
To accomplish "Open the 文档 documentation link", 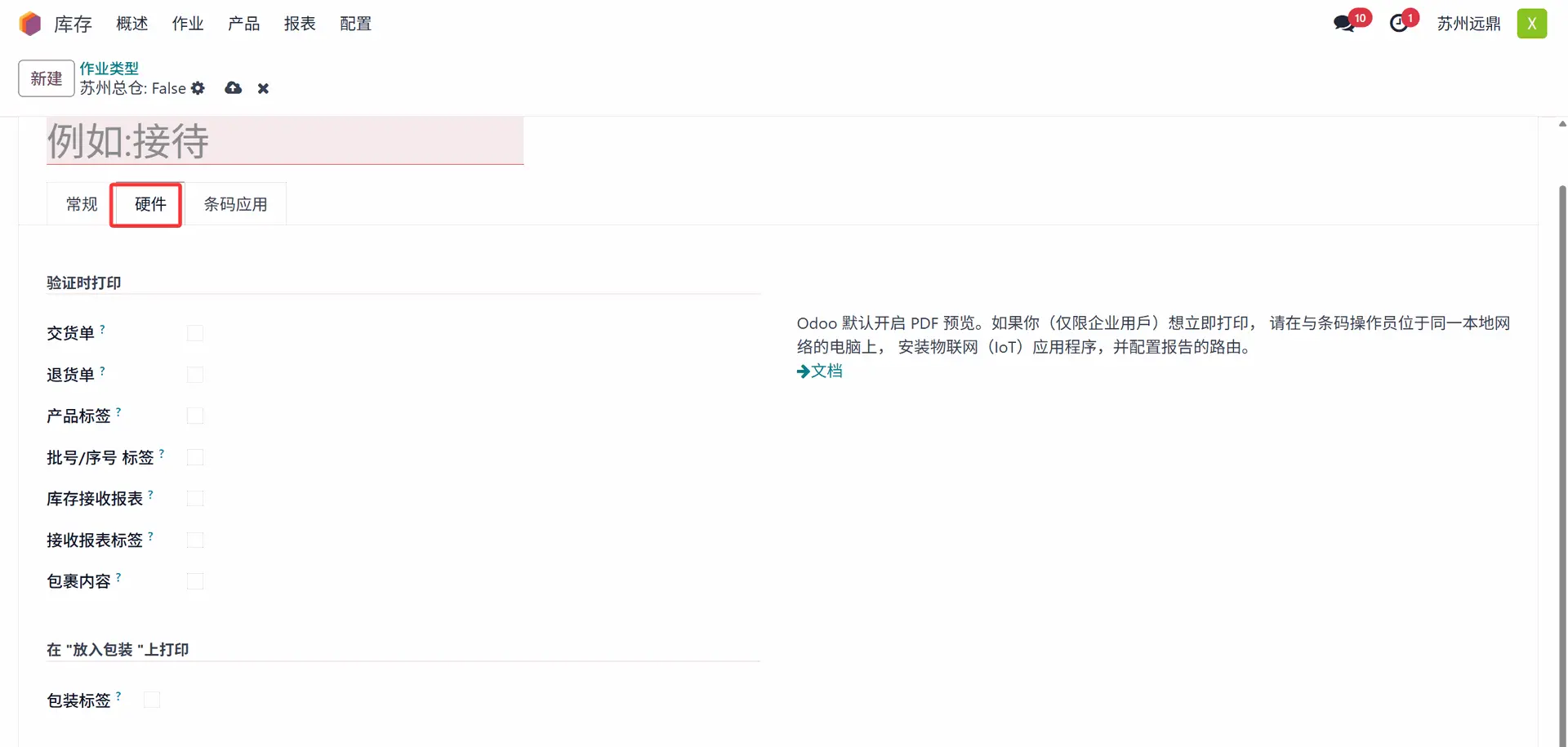I will (x=820, y=371).
